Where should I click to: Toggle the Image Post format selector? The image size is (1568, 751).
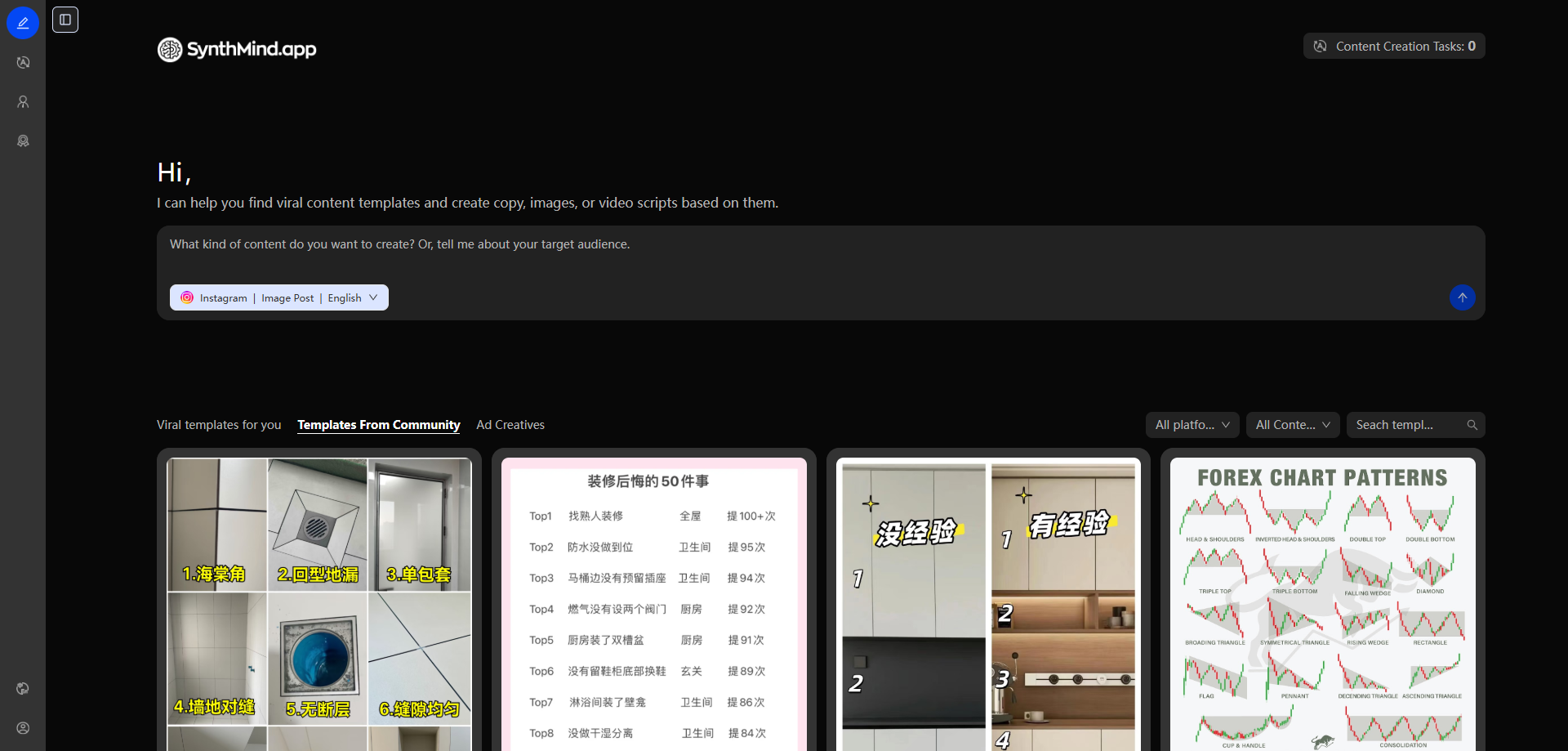[287, 297]
